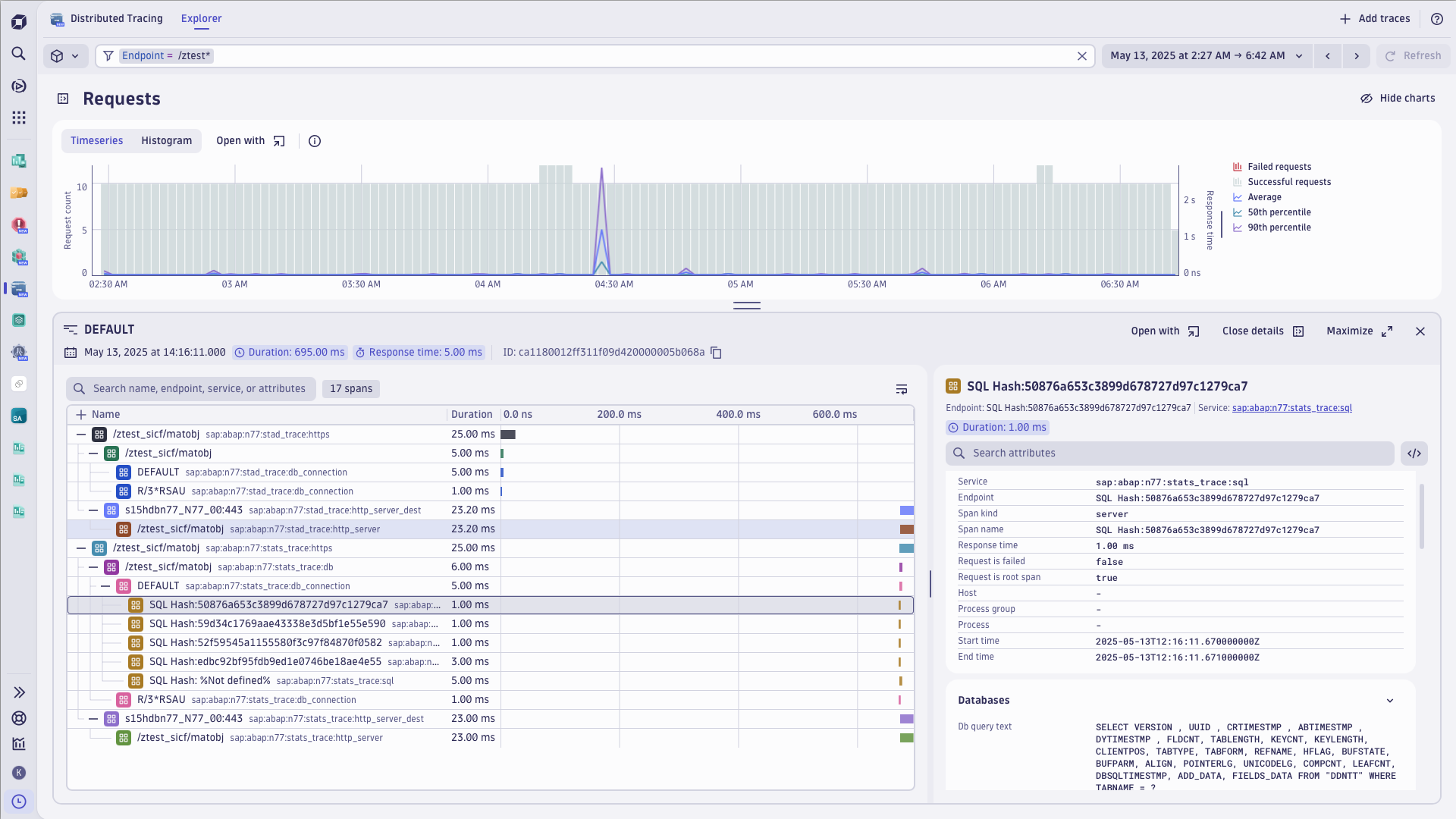Open search from the left sidebar
Viewport: 1456px width, 819px height.
click(x=19, y=53)
